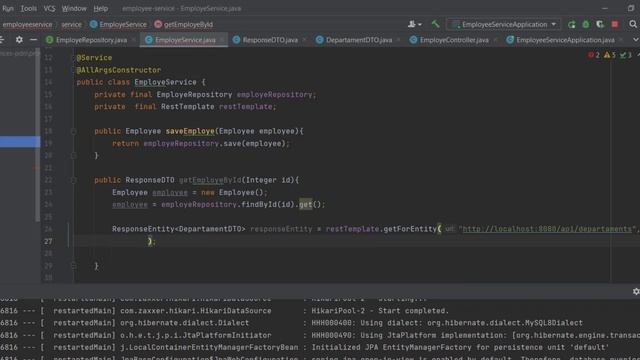Select the getEmployeById method breadcrumb
Image resolution: width=640 pixels, height=360 pixels.
point(184,24)
